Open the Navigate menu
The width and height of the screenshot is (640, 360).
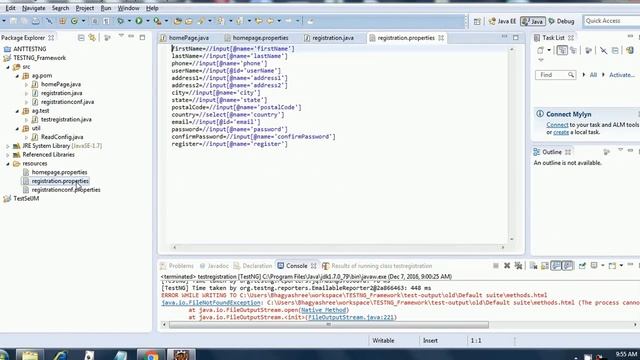[x=33, y=8]
